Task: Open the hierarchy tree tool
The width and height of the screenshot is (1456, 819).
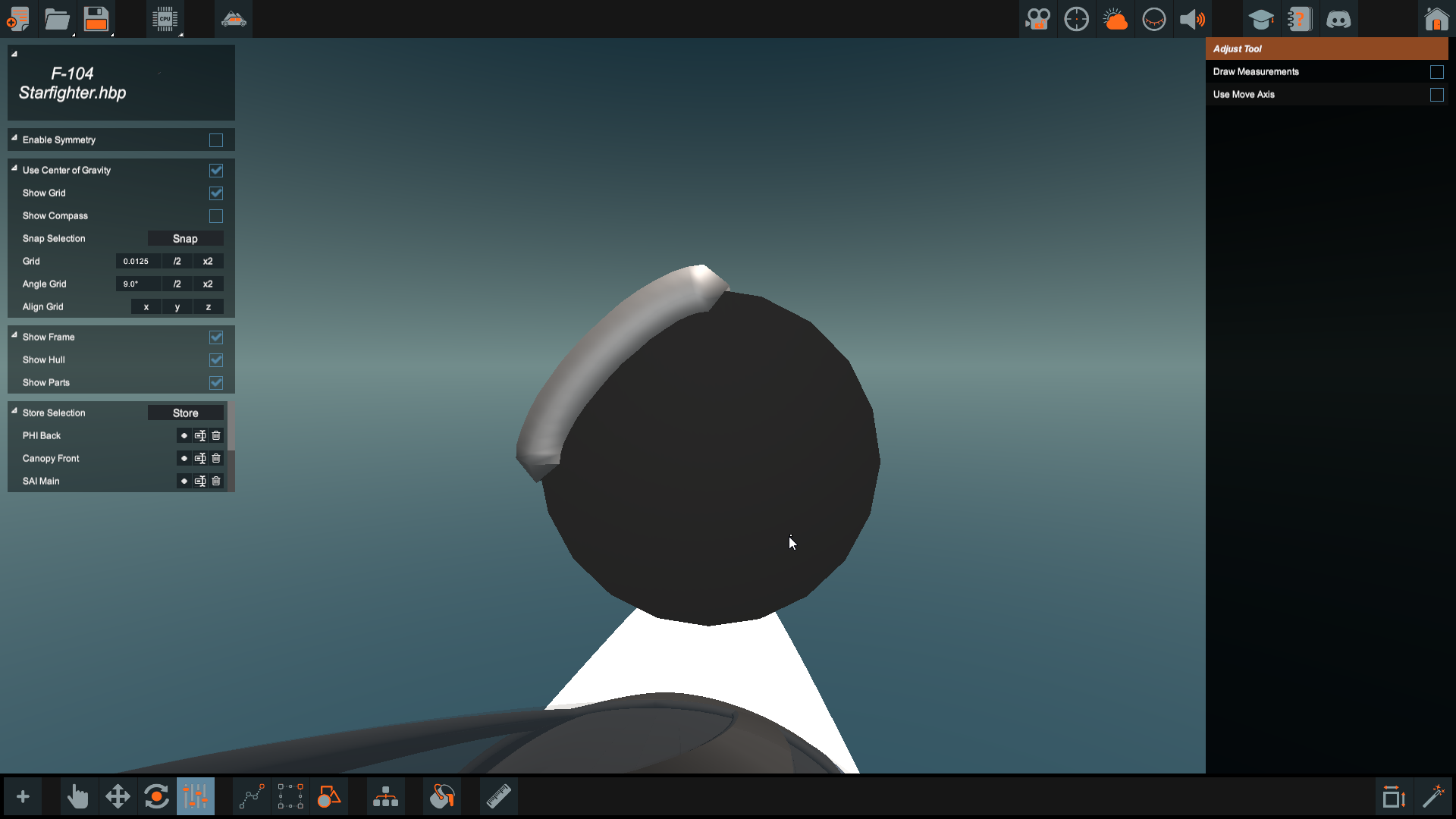Action: pos(385,796)
